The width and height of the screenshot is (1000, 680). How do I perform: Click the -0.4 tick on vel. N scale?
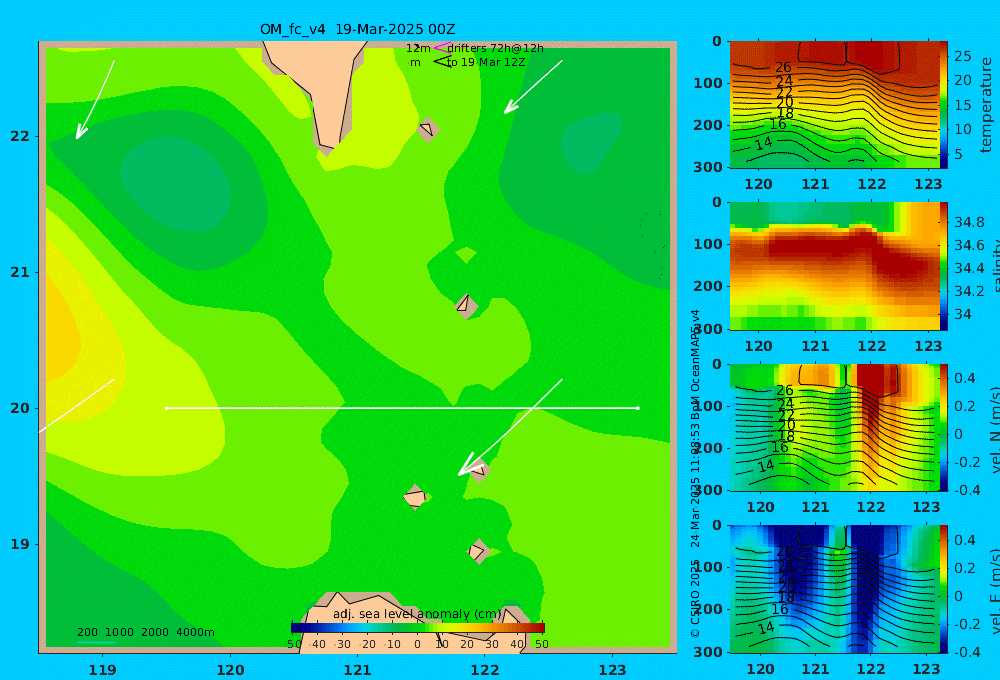coord(966,490)
